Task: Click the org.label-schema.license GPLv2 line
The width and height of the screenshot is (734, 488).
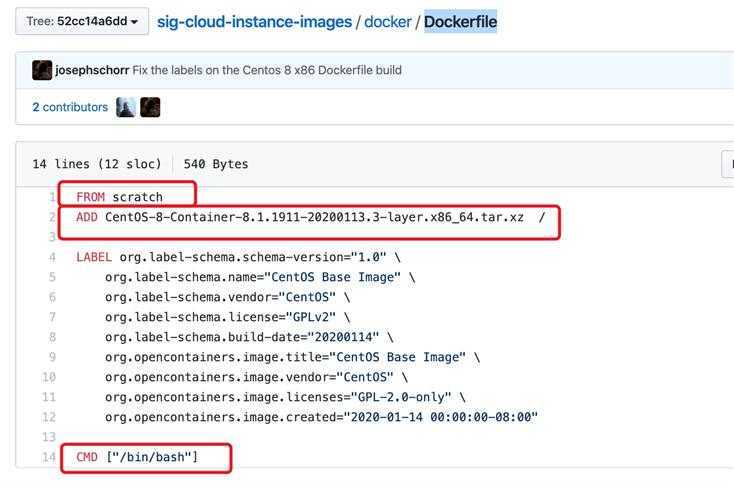Action: (x=227, y=317)
